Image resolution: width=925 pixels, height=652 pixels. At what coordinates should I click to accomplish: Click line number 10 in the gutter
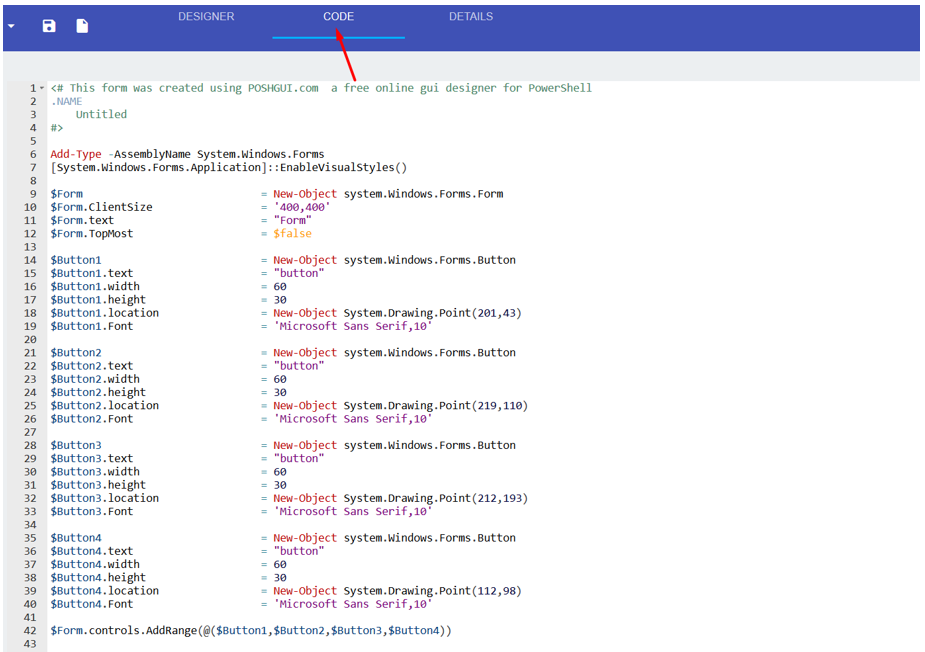[29, 207]
